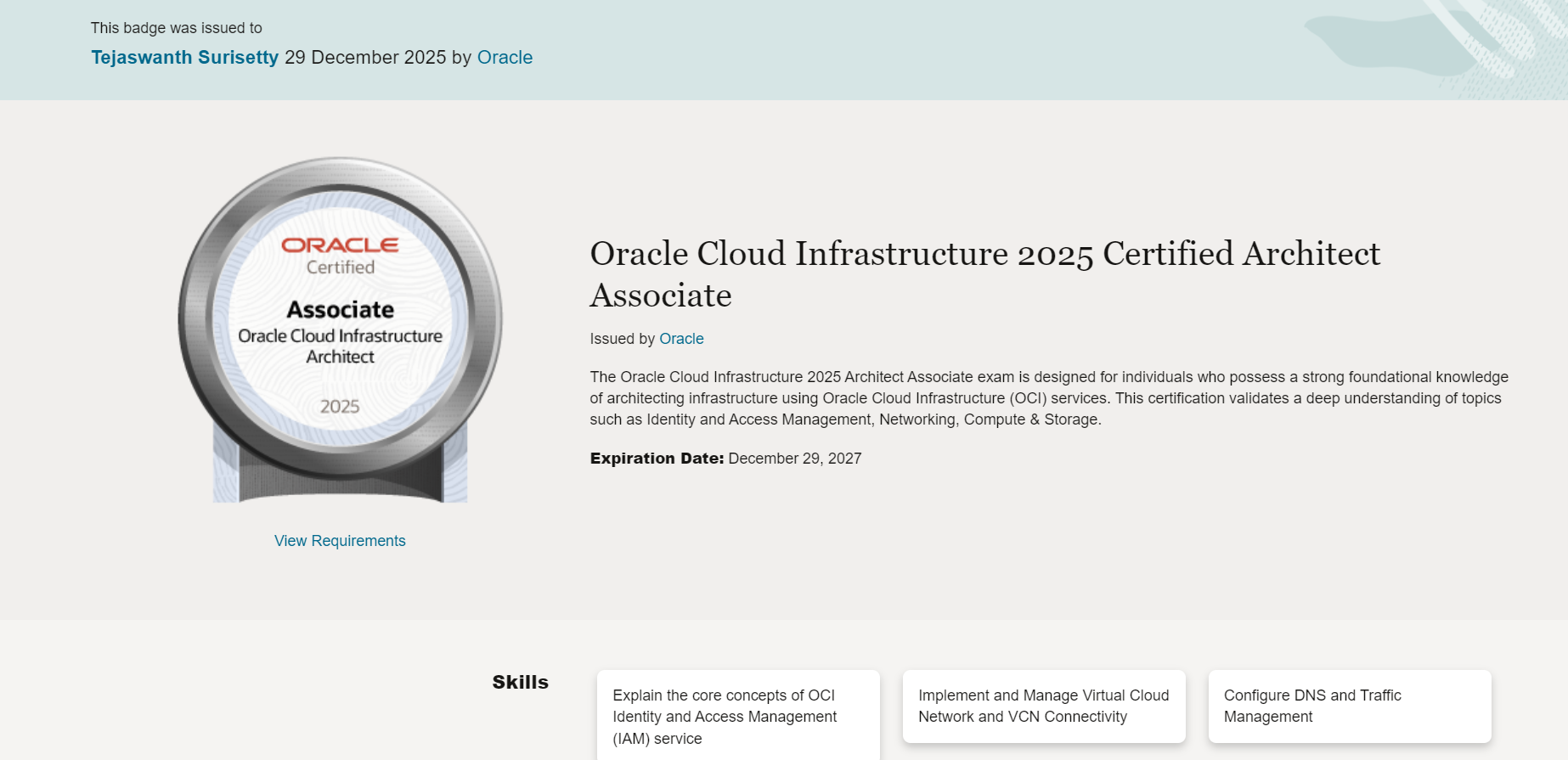Click the Expiration Date December 29, 2027 text
Viewport: 1568px width, 760px height.
726,459
